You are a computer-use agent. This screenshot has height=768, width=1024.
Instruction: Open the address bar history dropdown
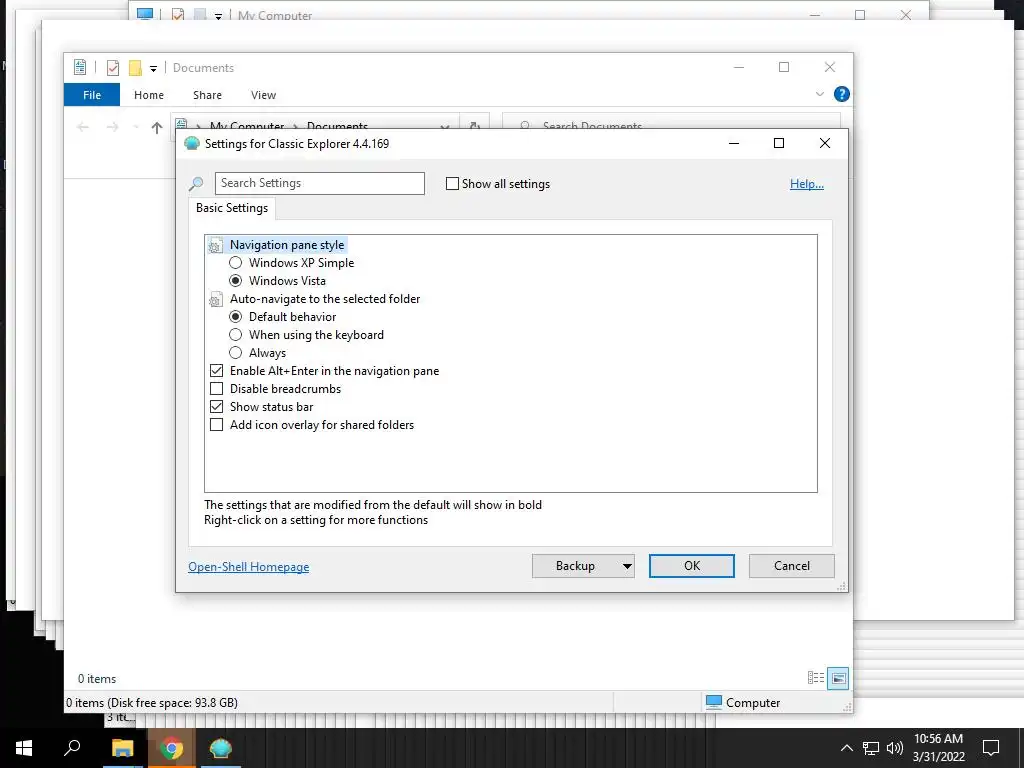445,127
